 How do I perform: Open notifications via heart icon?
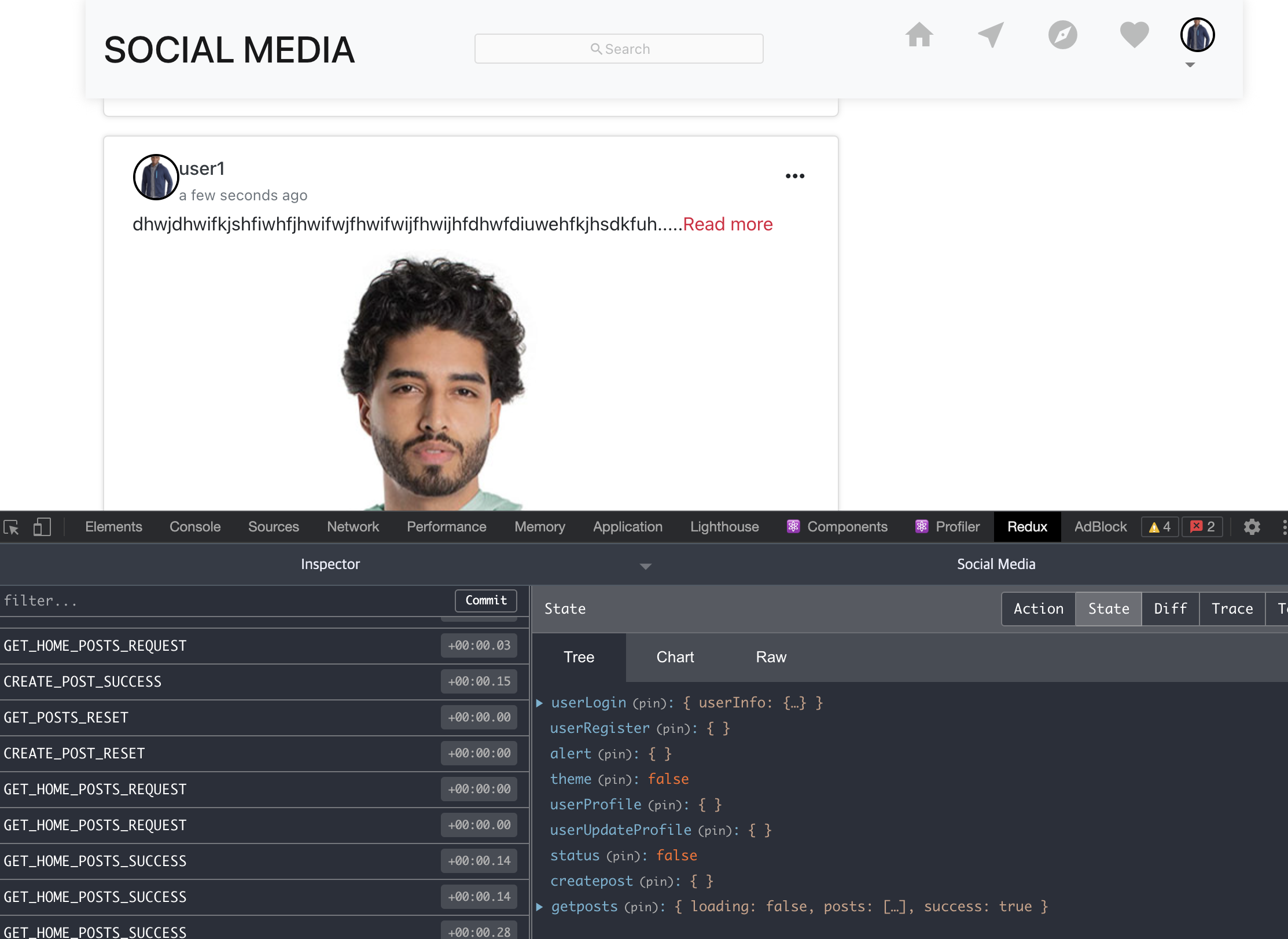point(1134,35)
